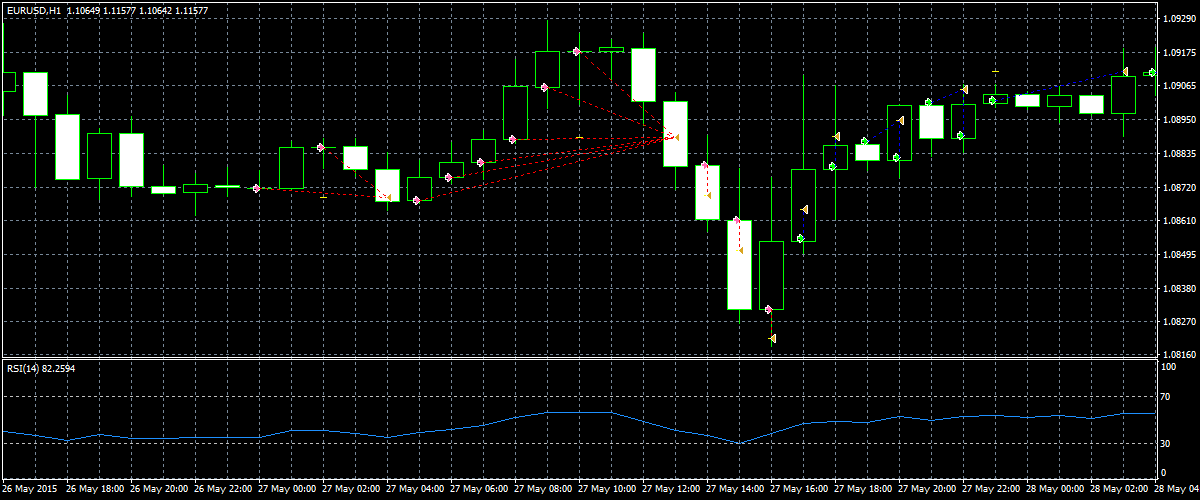
Task: Click the 27 May 04:00 time label
Action: click(417, 490)
